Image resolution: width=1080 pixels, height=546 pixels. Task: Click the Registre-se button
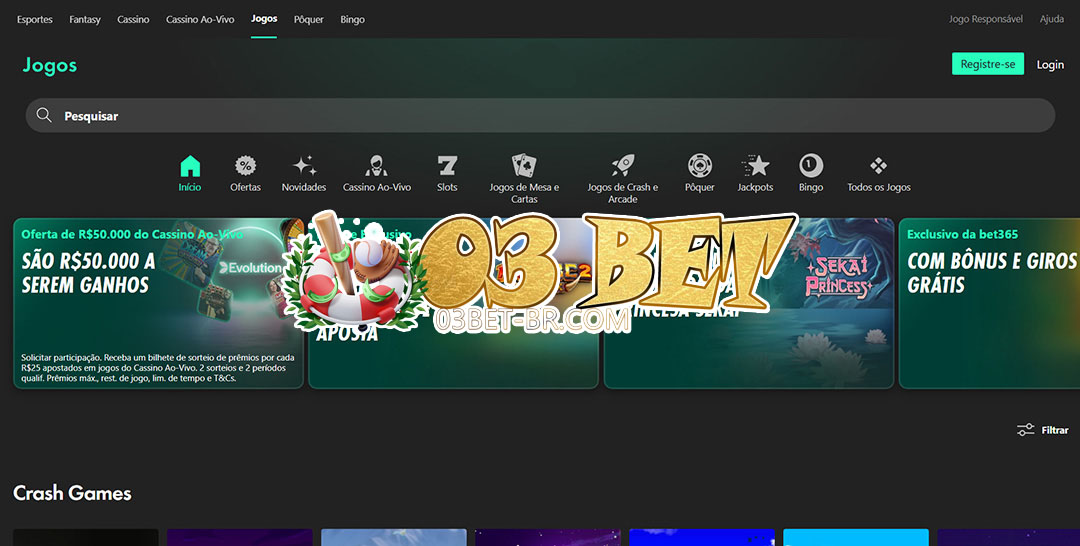988,64
